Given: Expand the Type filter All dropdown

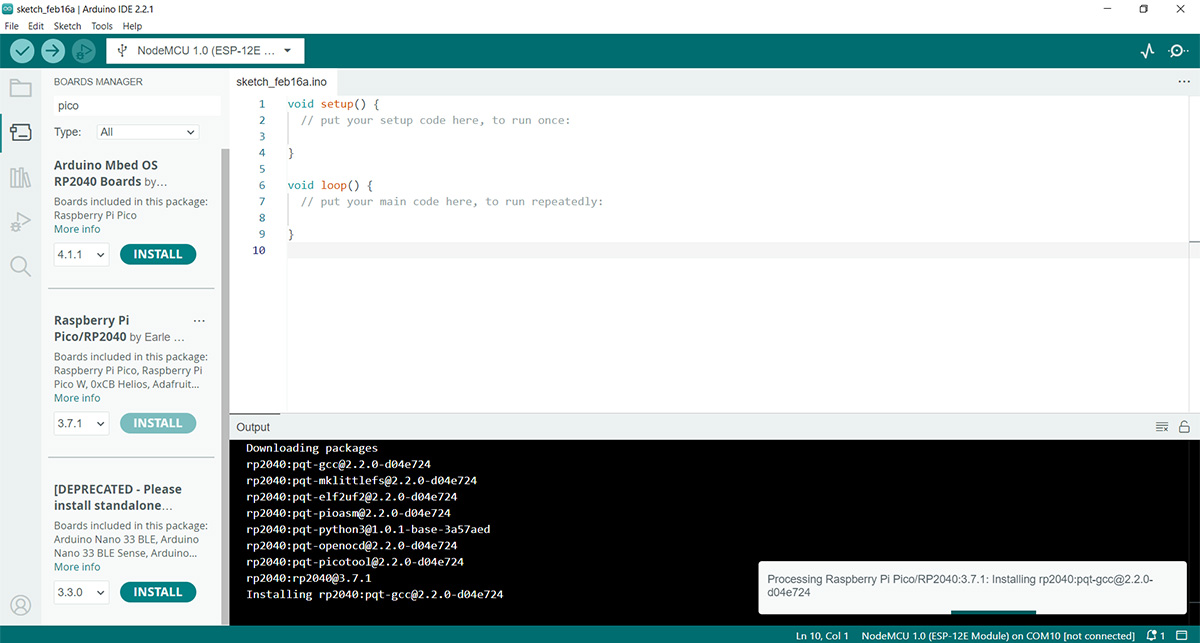Looking at the screenshot, I should (x=148, y=132).
